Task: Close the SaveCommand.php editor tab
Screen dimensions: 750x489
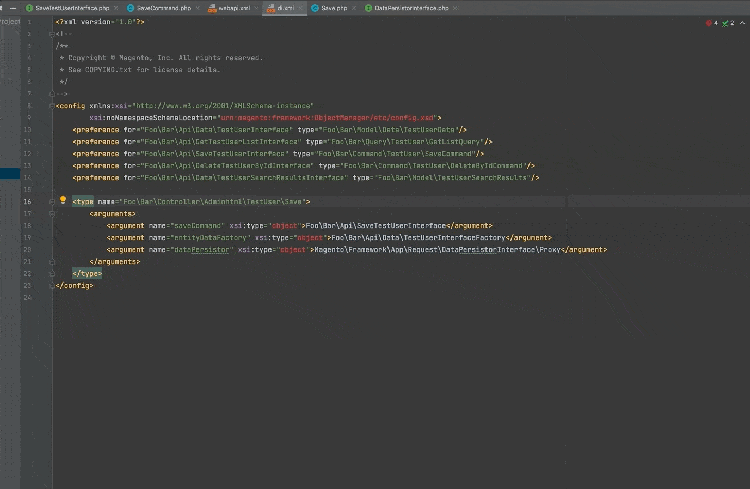Action: 198,7
